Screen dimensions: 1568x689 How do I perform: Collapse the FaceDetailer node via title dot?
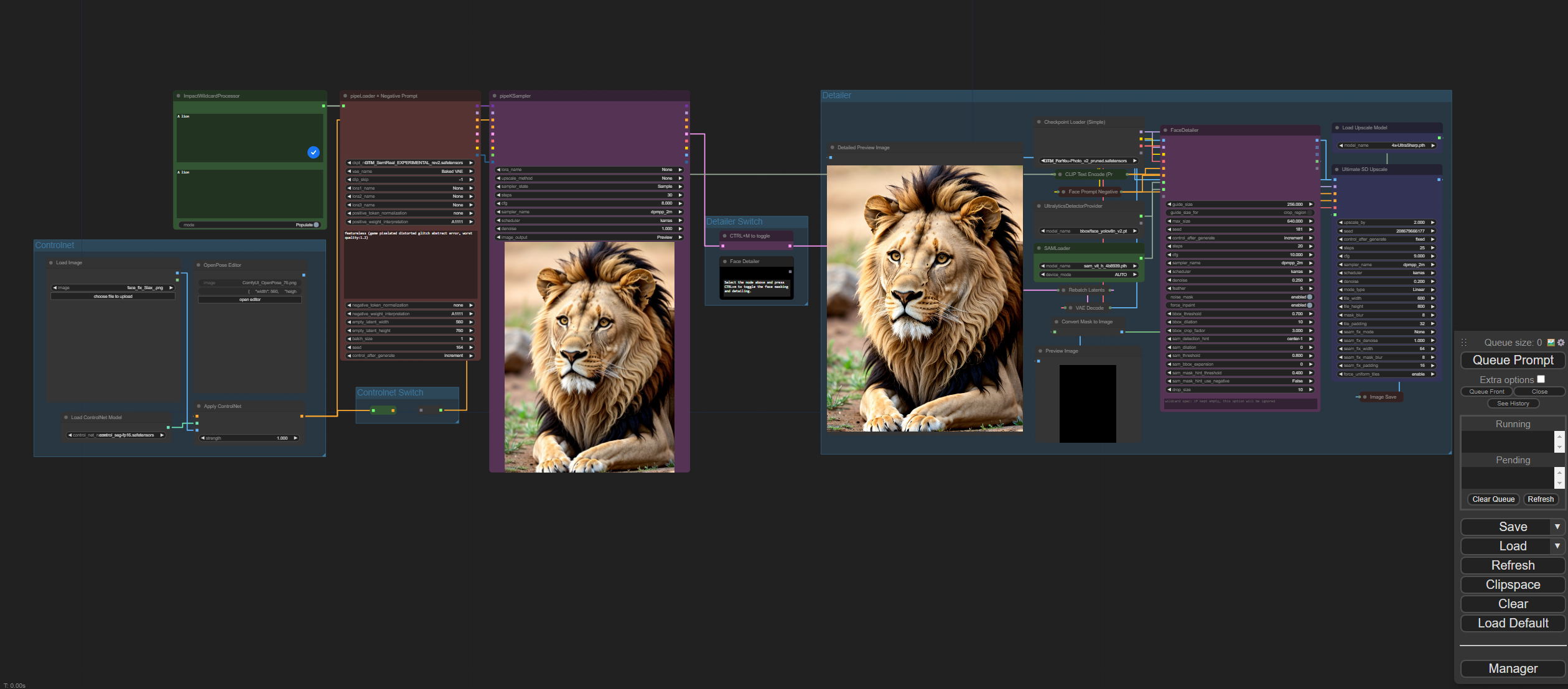tap(1165, 130)
